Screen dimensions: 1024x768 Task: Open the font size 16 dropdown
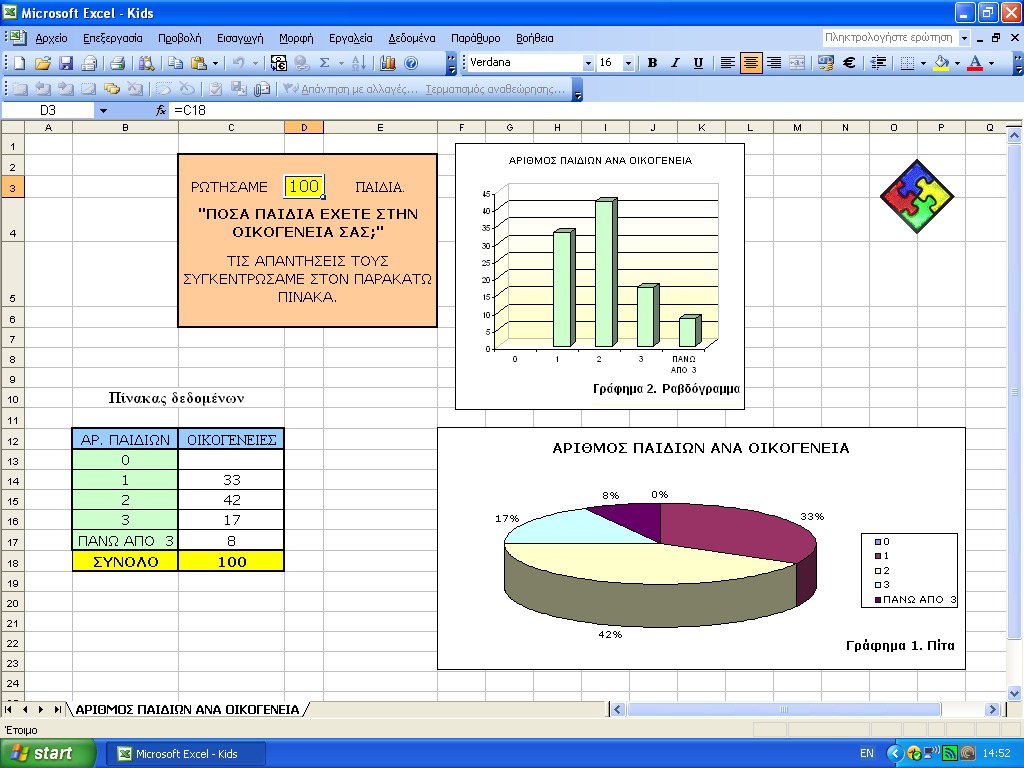(628, 63)
